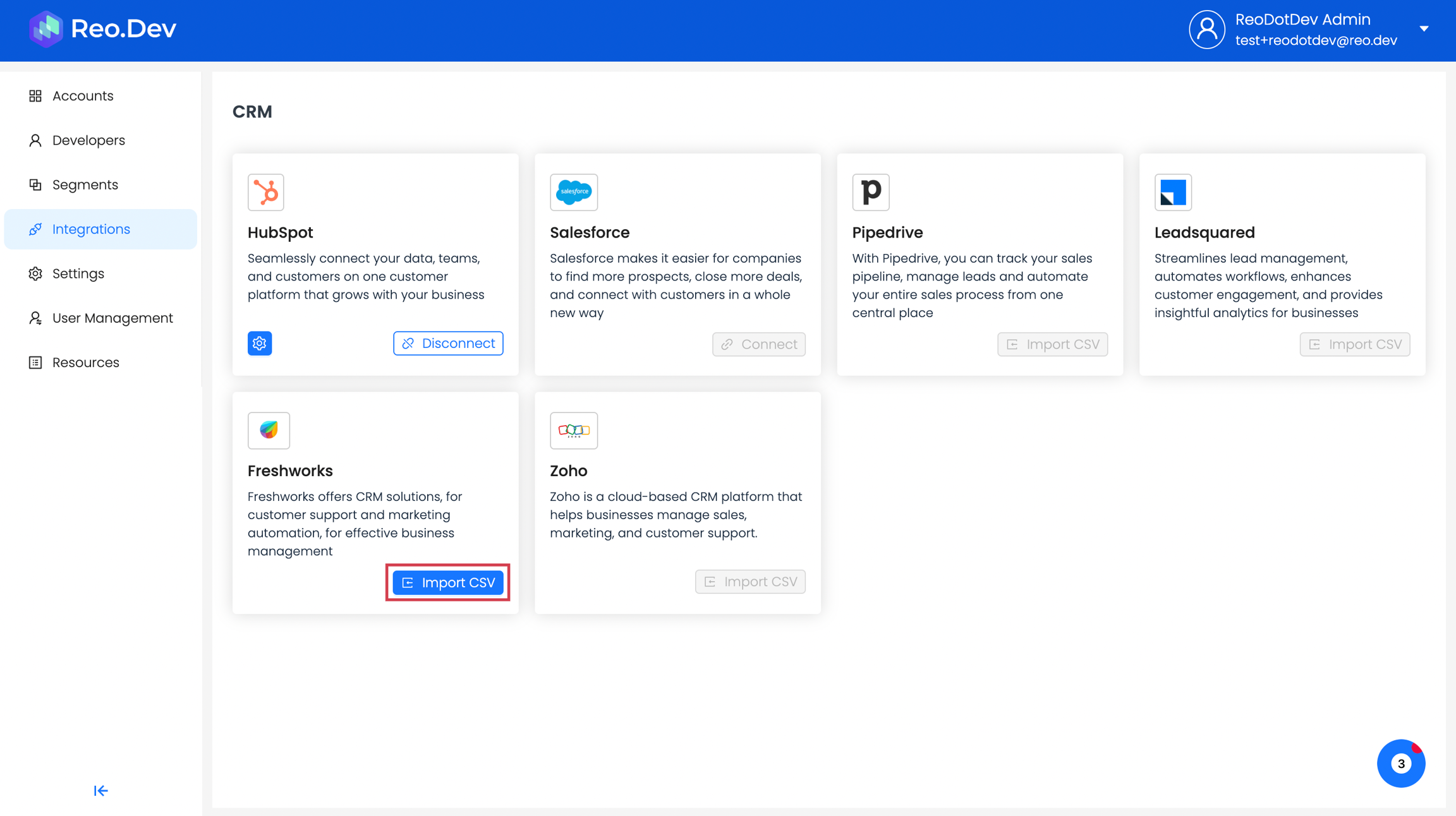Click the Reo.Dev logo in the header
The image size is (1456, 816).
(x=103, y=28)
